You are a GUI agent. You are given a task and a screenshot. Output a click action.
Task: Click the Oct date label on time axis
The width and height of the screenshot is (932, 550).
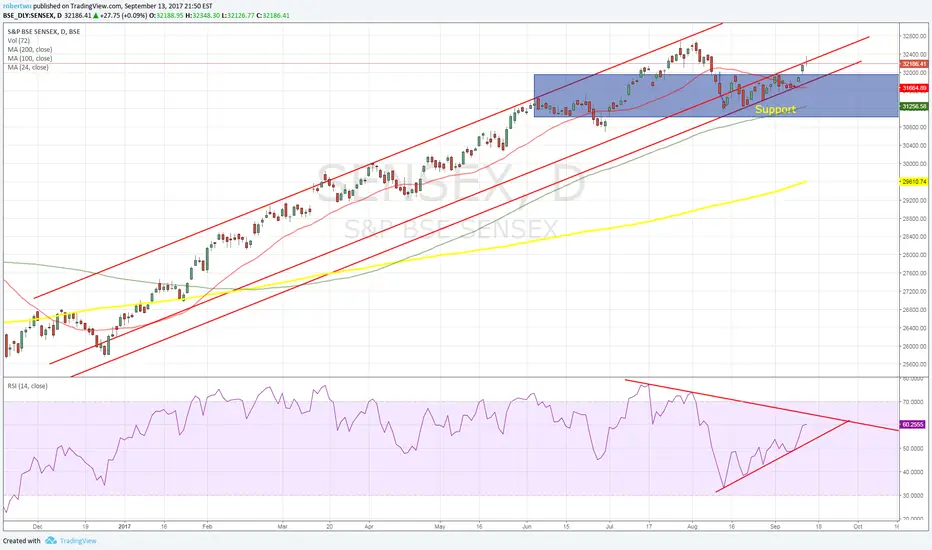point(858,526)
